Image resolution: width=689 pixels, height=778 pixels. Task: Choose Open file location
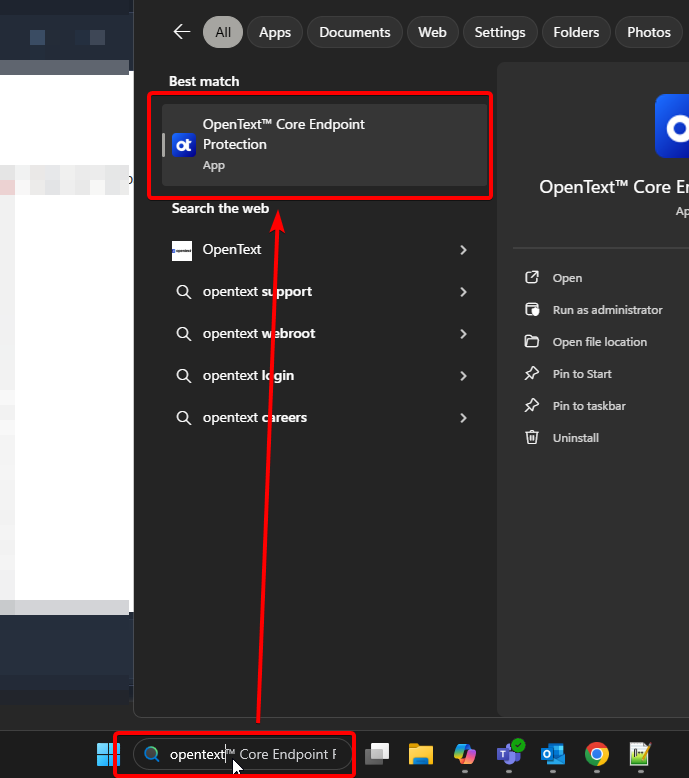click(600, 342)
